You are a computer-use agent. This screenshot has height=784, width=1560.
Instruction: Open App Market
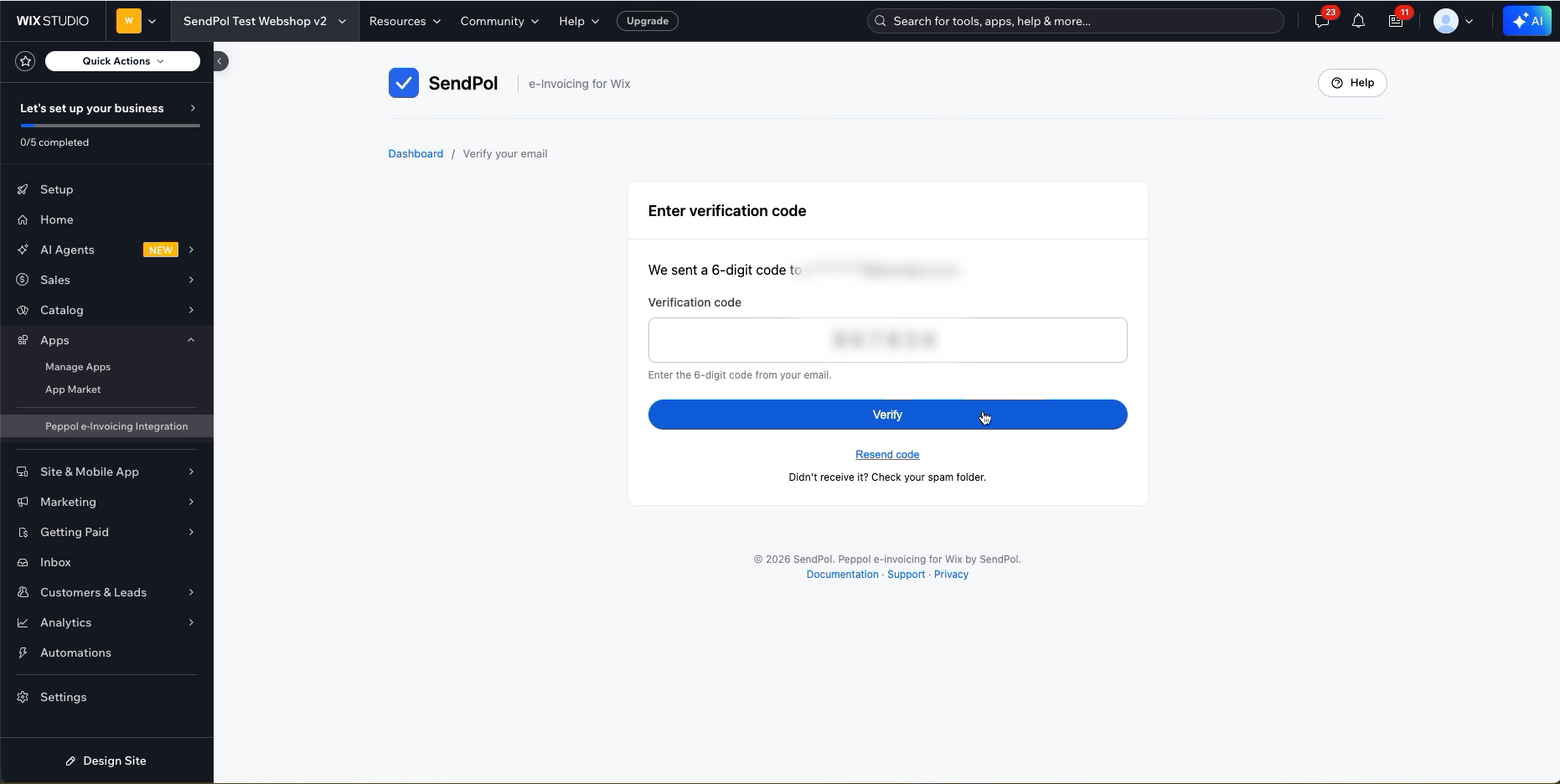73,389
